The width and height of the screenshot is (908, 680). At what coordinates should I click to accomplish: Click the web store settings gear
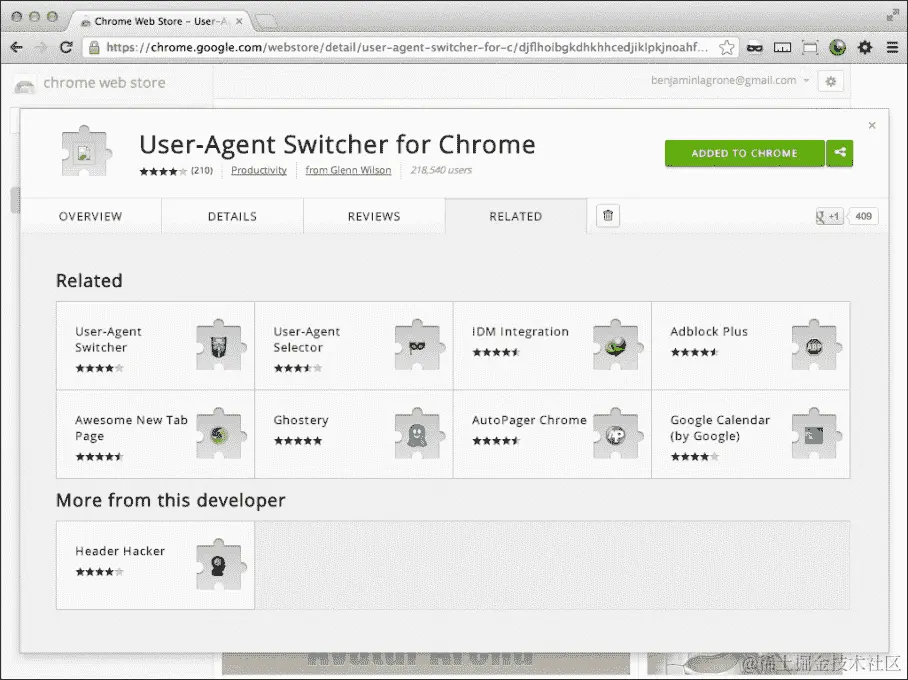click(x=830, y=81)
